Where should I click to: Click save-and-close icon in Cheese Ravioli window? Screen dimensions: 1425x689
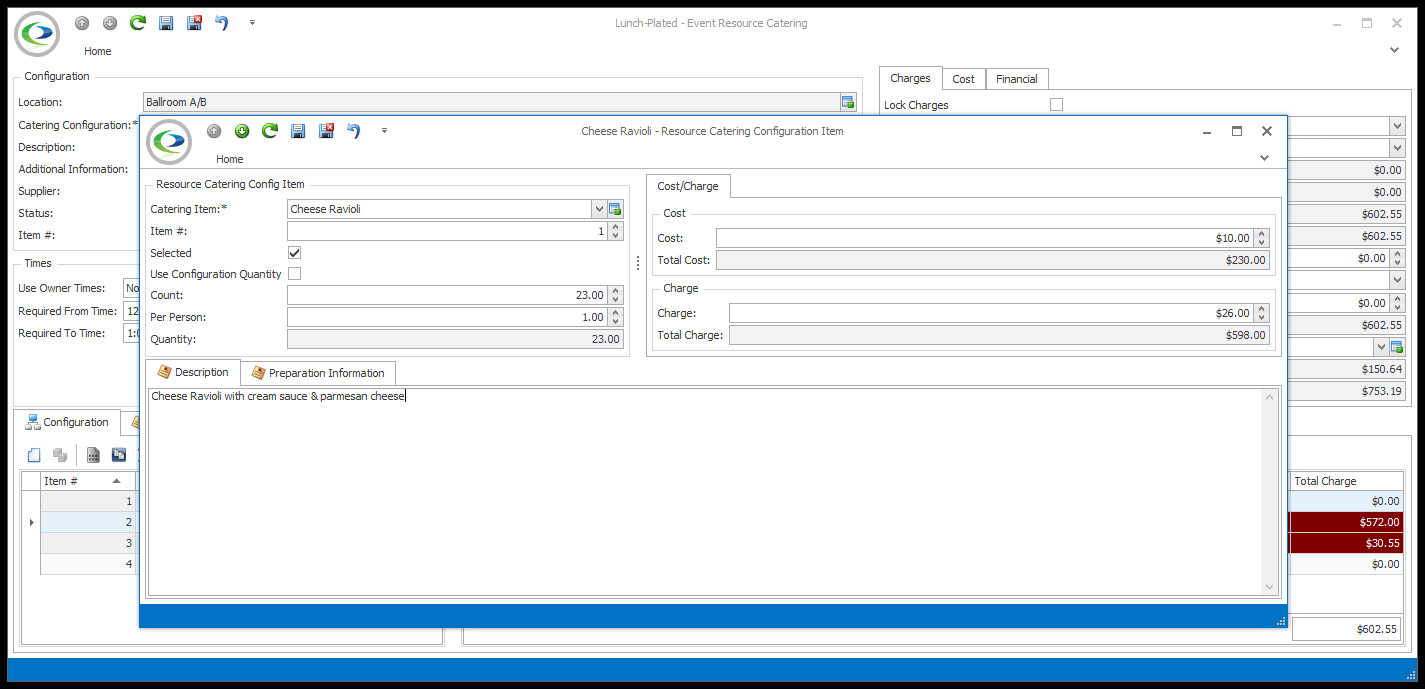326,131
